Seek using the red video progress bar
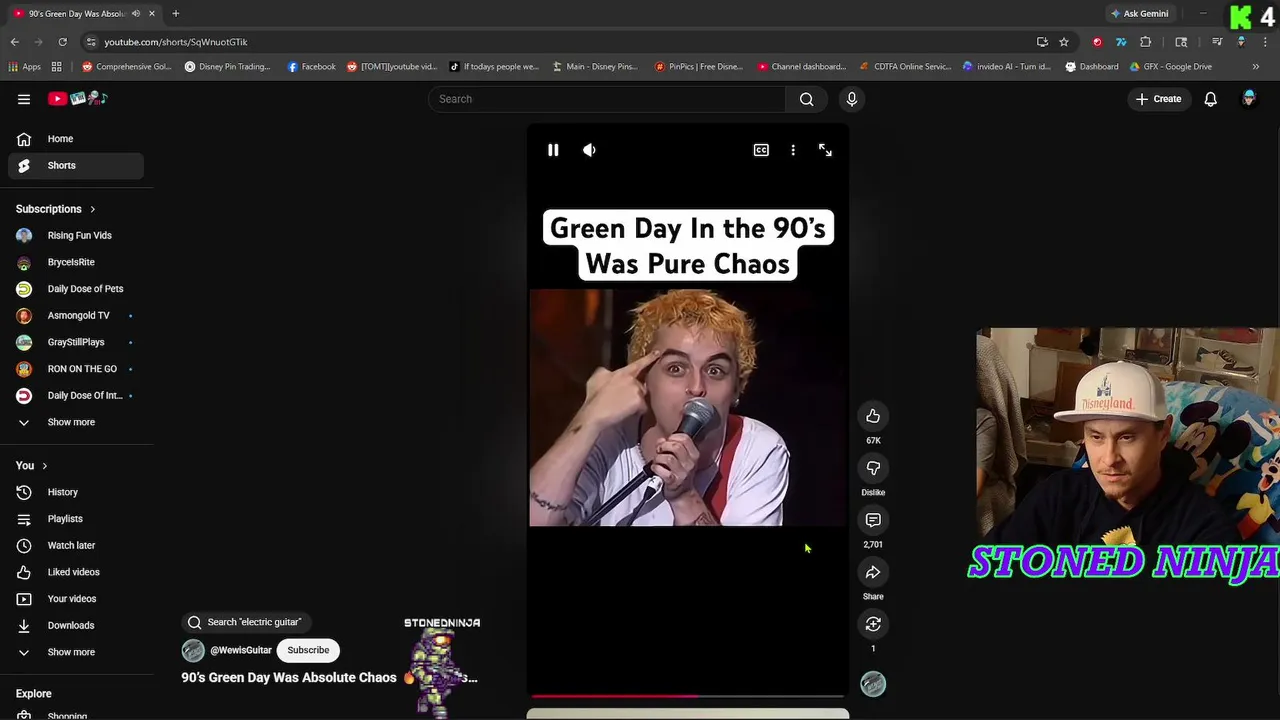Viewport: 1280px width, 720px height. pyautogui.click(x=688, y=695)
